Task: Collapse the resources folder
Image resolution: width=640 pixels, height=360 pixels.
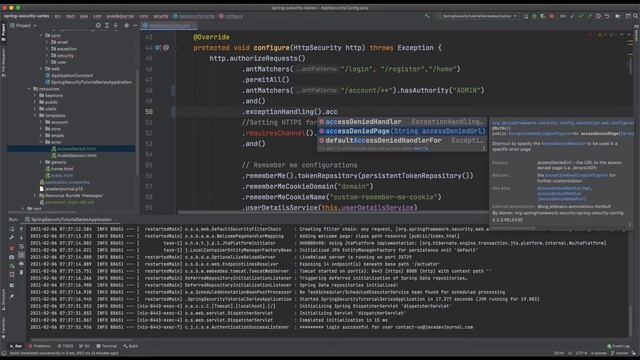Action: tap(29, 89)
